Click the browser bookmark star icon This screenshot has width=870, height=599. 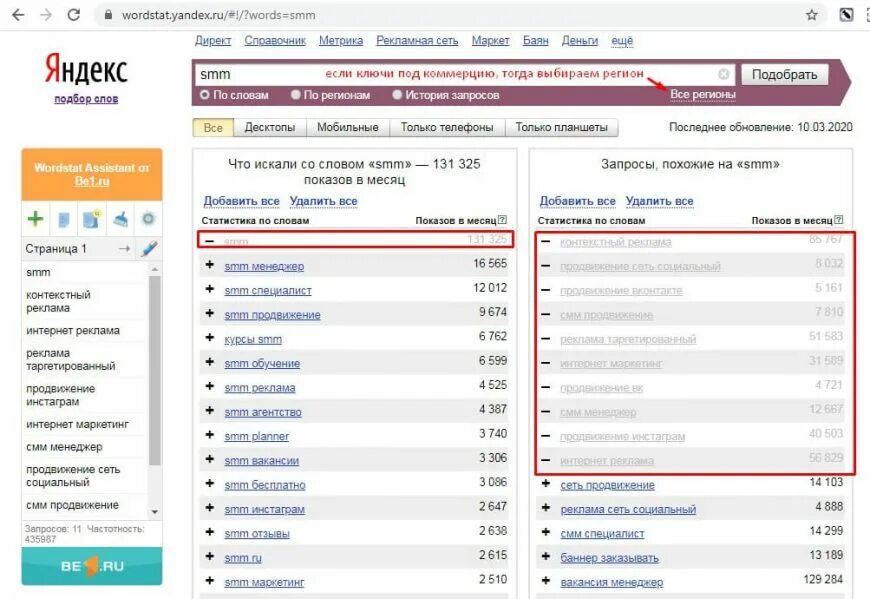click(812, 15)
